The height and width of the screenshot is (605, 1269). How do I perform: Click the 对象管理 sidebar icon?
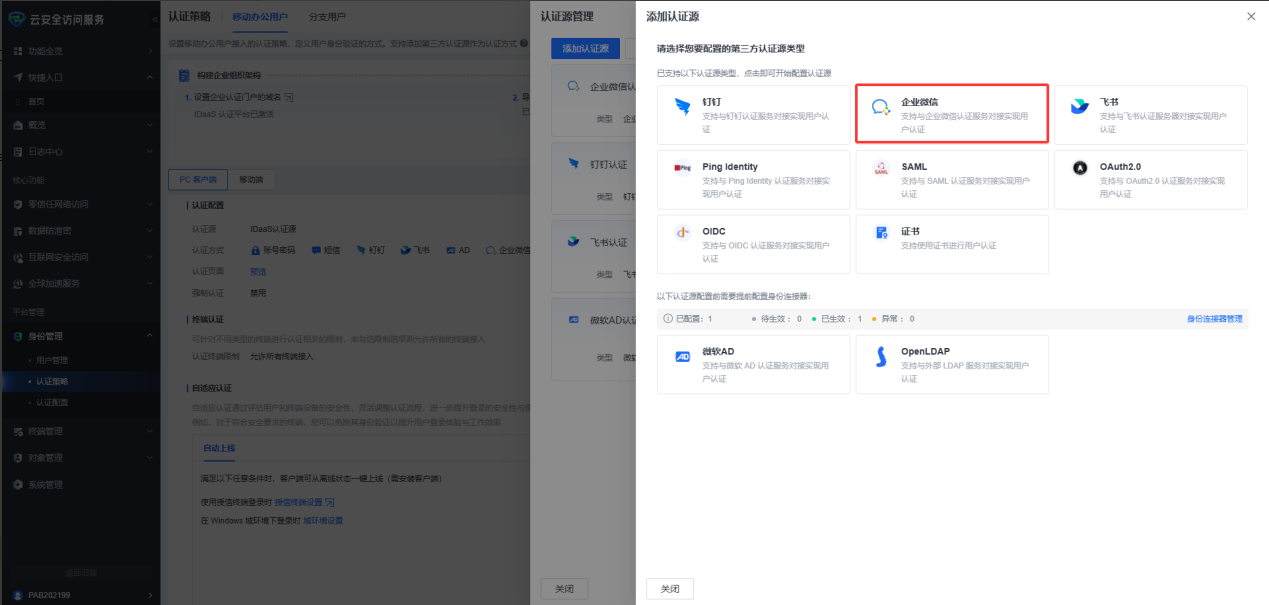[18, 458]
